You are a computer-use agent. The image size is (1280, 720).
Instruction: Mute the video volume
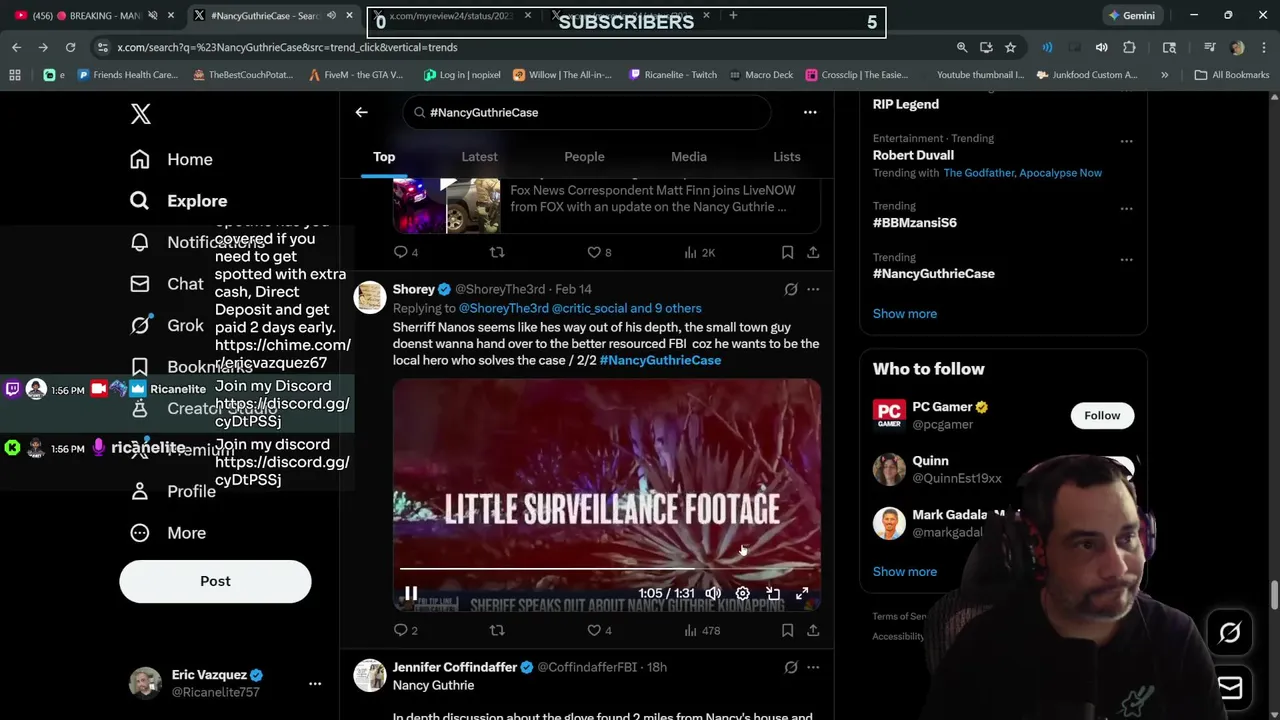click(713, 593)
